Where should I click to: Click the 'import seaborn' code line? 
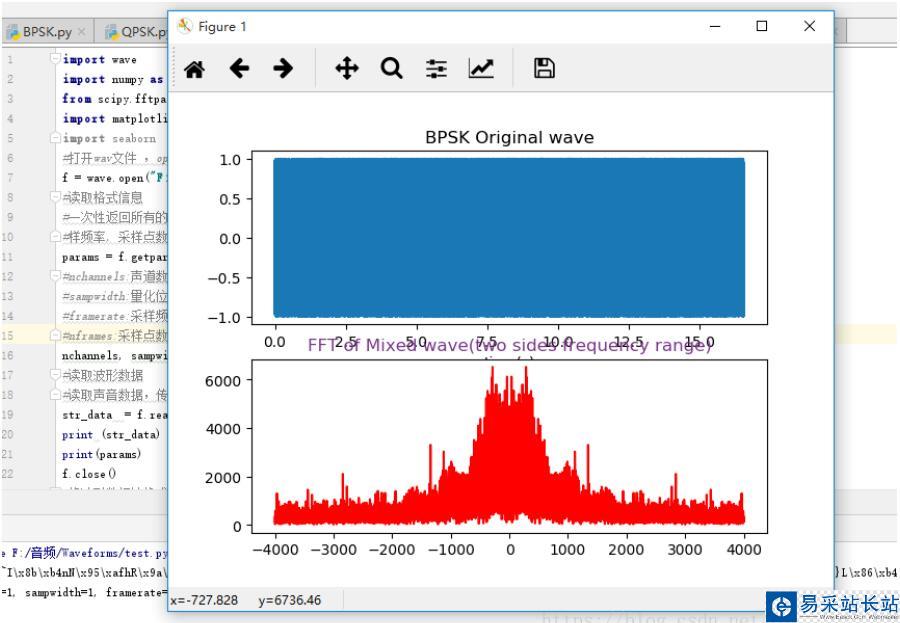click(x=109, y=138)
